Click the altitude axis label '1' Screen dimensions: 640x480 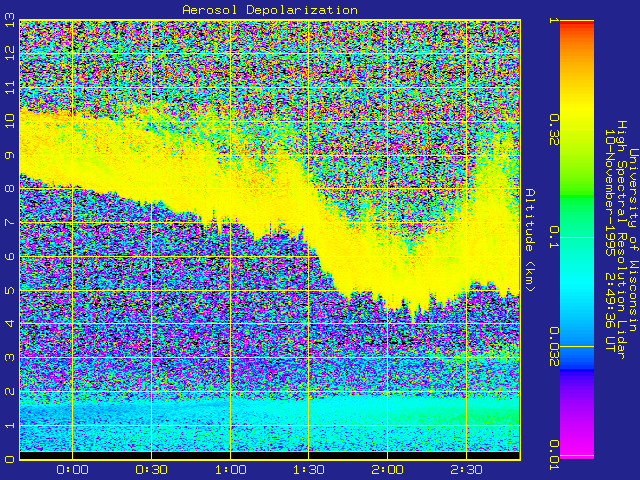tap(9, 425)
